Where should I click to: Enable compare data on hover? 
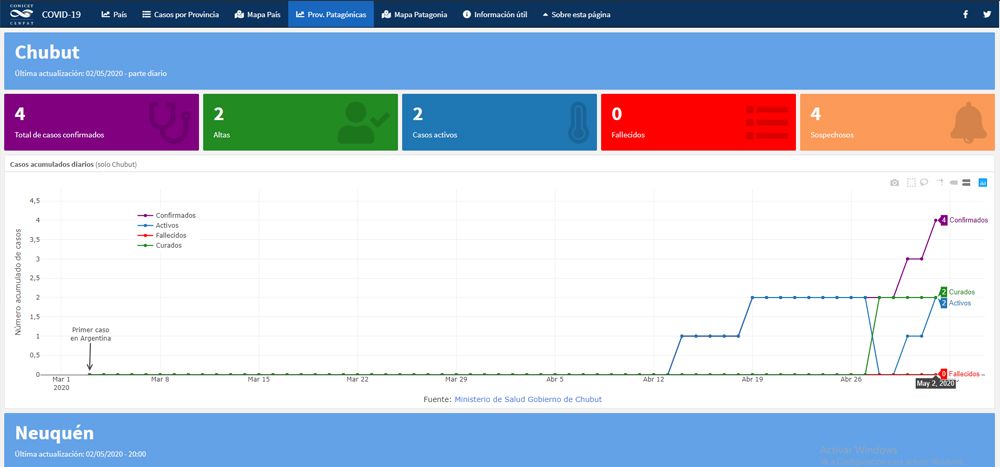click(x=968, y=183)
